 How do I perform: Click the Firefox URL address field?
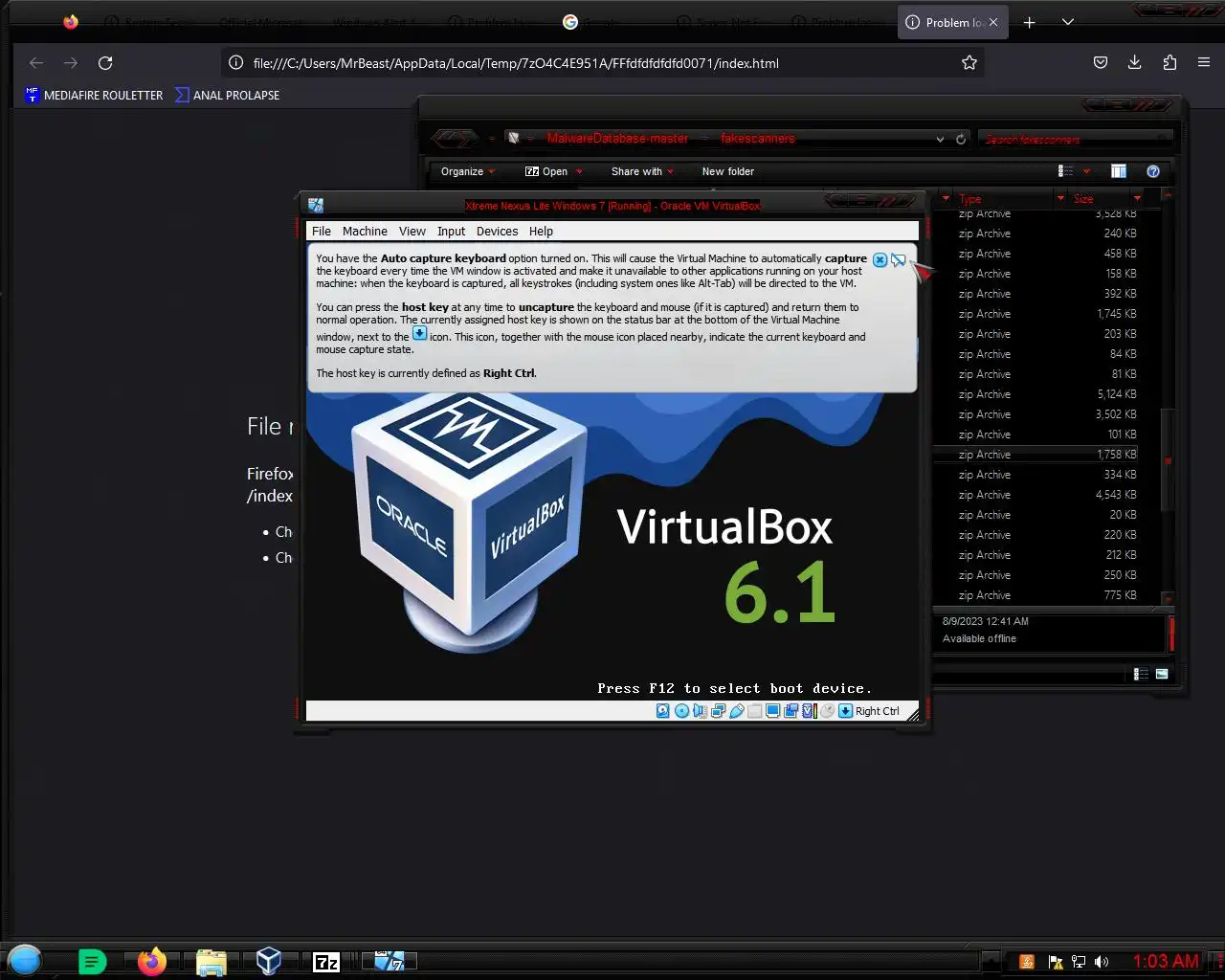coord(603,63)
